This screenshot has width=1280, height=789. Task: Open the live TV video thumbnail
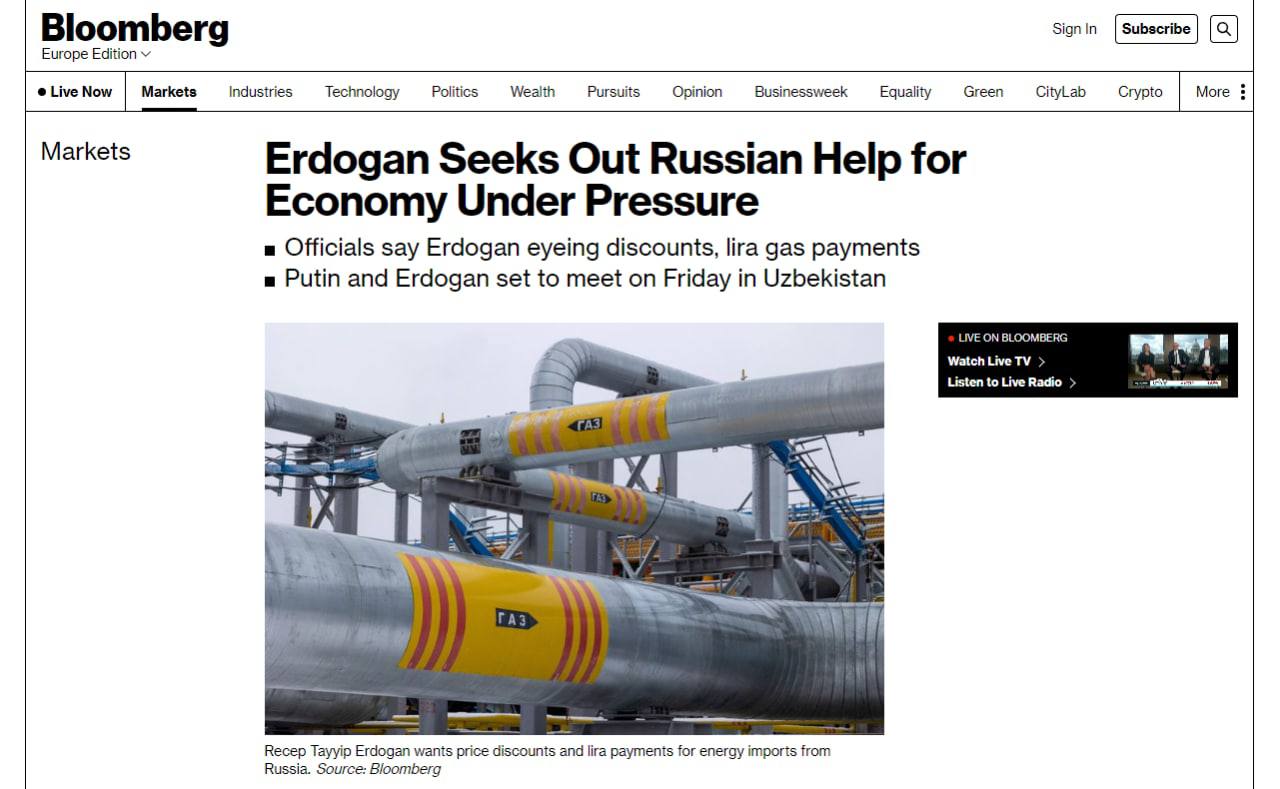(1178, 361)
